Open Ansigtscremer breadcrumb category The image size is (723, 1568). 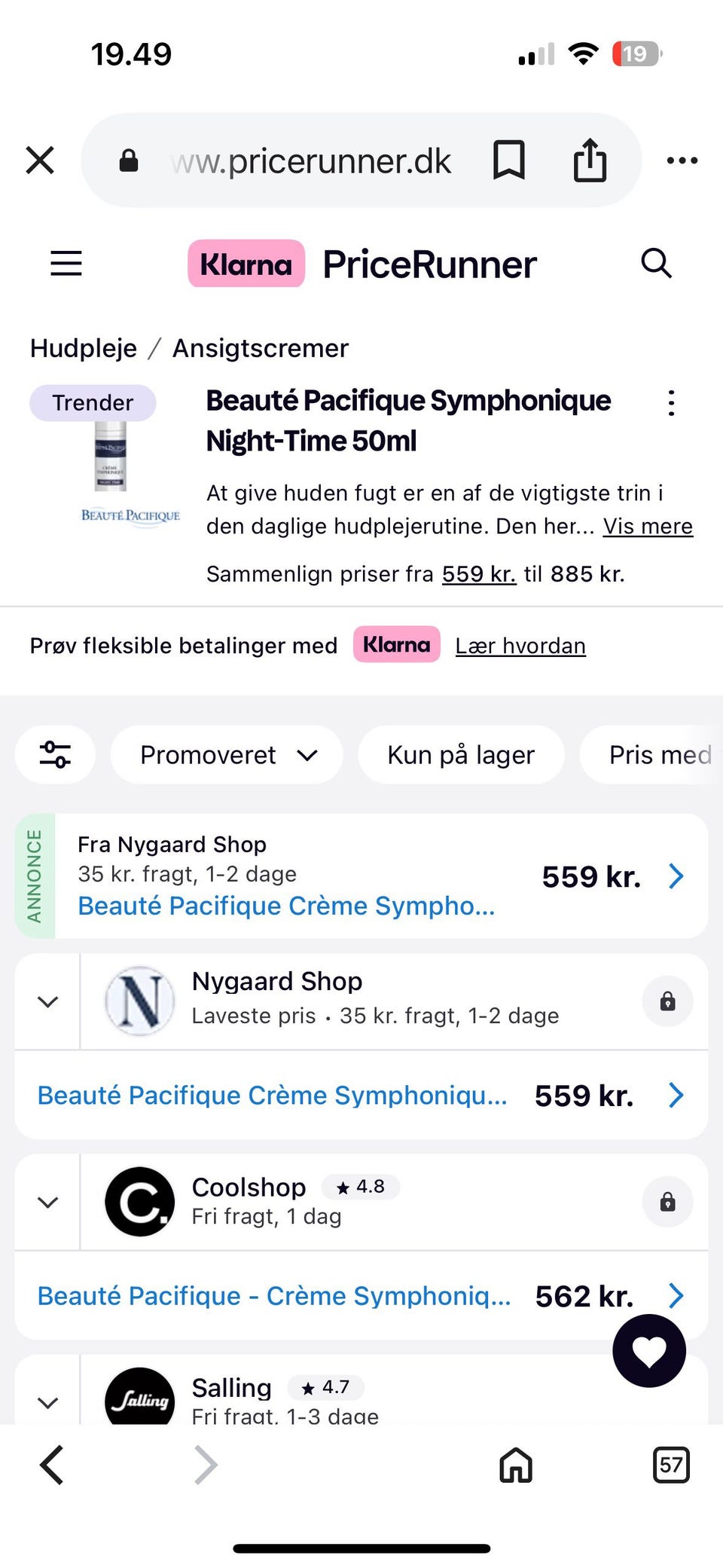coord(261,348)
